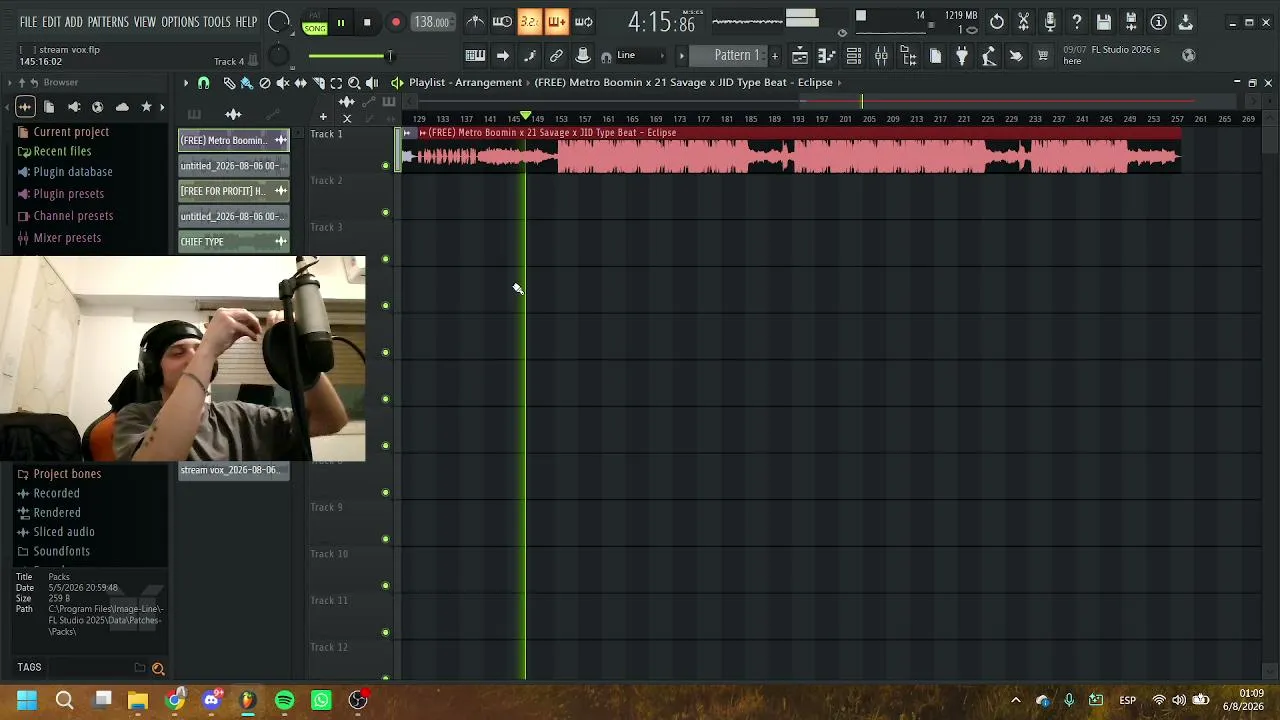Save the project with floppy disk icon
1280x720 pixels.
click(x=1104, y=22)
